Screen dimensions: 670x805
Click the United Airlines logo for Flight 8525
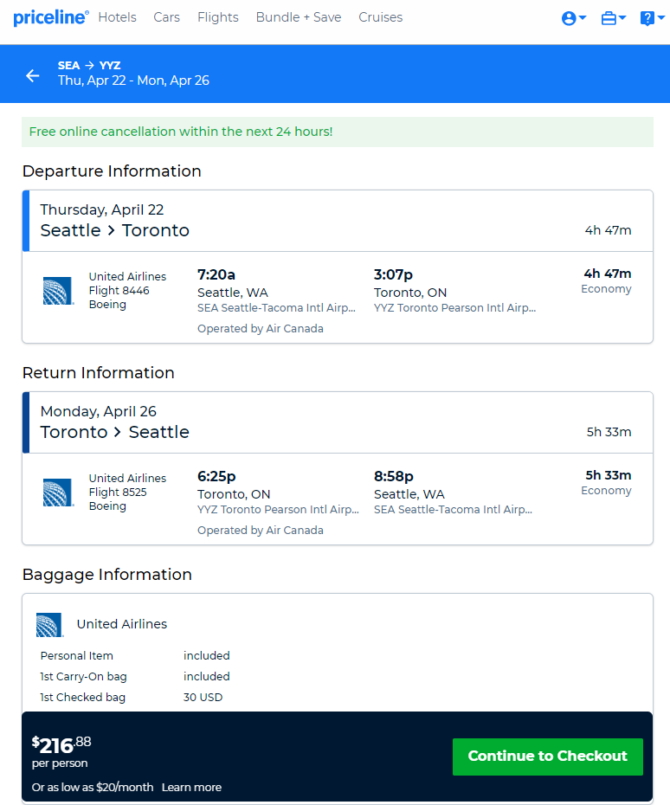(58, 492)
